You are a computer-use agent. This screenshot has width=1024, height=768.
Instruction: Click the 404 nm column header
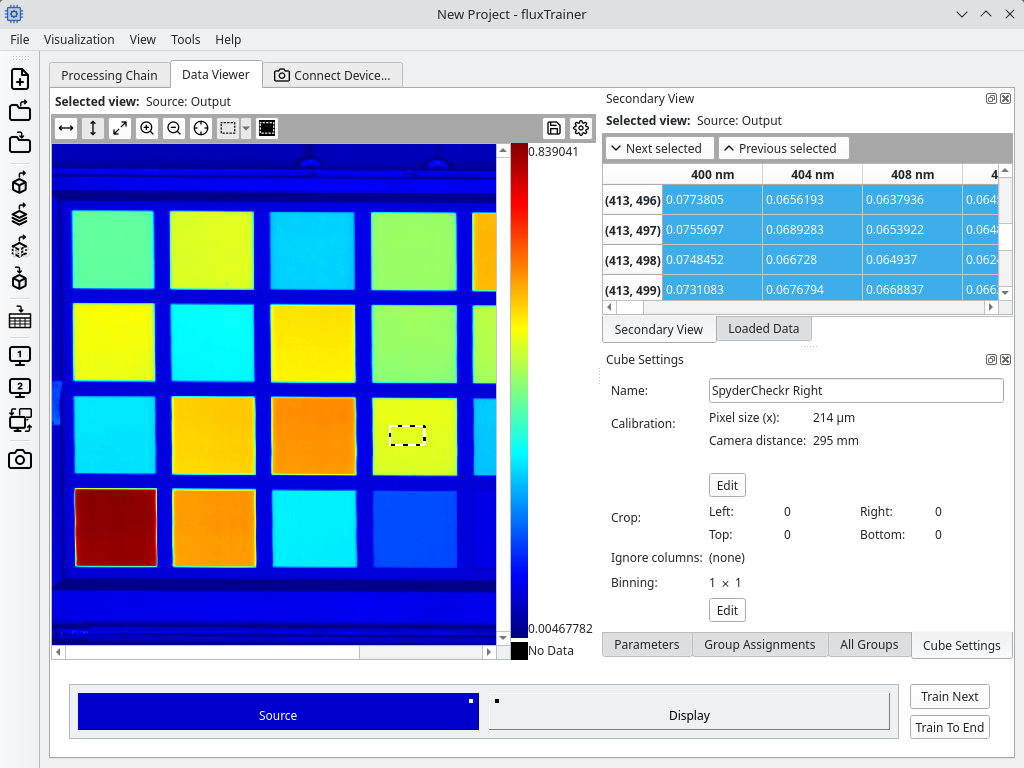coord(812,174)
